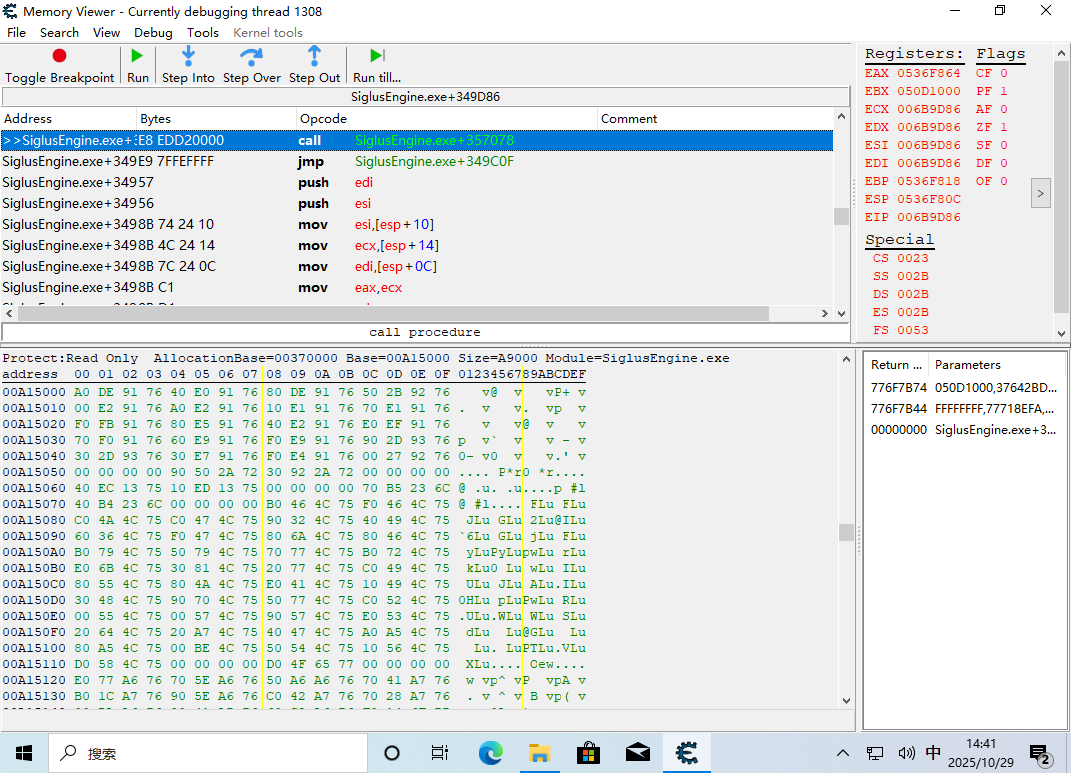1071x773 pixels.
Task: Click the Step Into toolbar icon
Action: [x=188, y=56]
